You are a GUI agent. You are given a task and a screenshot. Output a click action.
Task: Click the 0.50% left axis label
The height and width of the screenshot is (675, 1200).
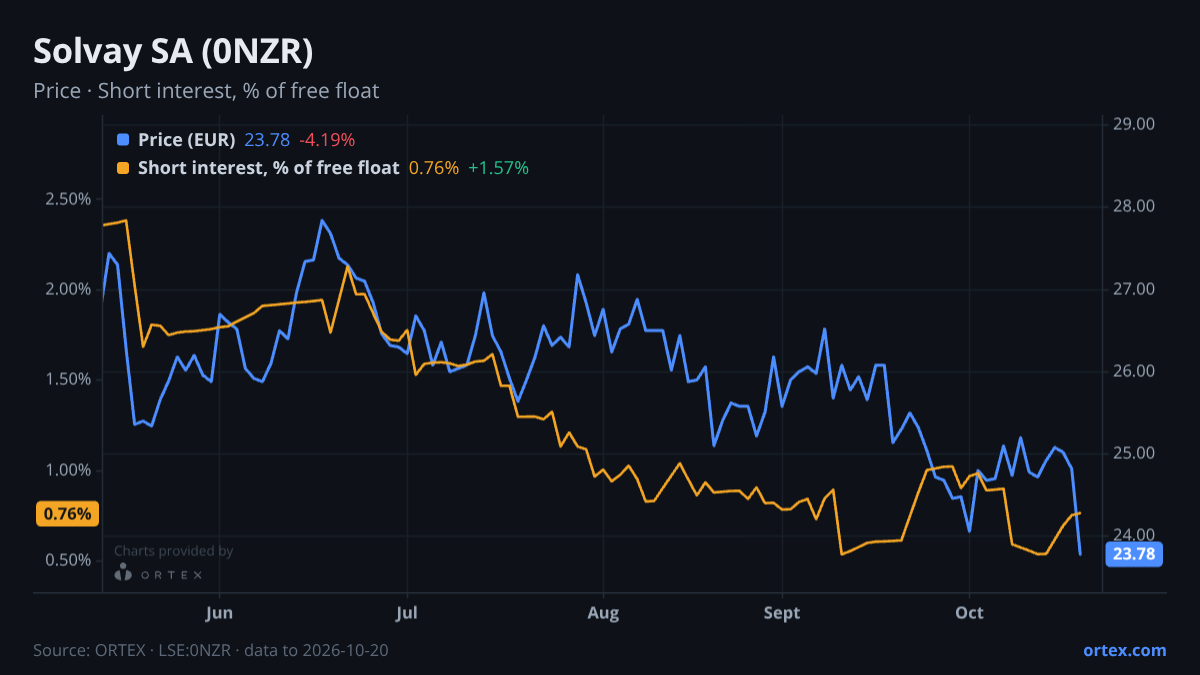point(68,560)
